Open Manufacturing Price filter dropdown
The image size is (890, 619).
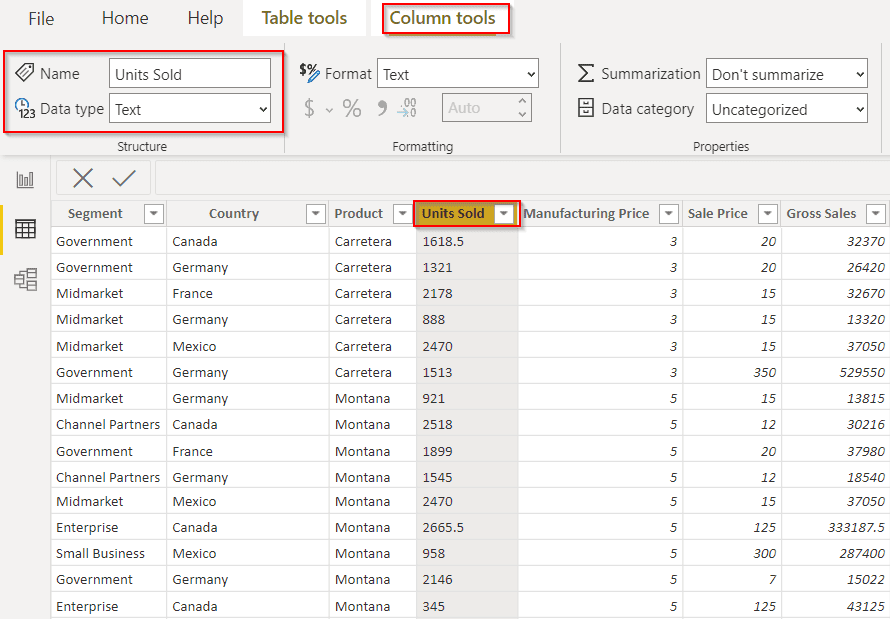(x=669, y=214)
